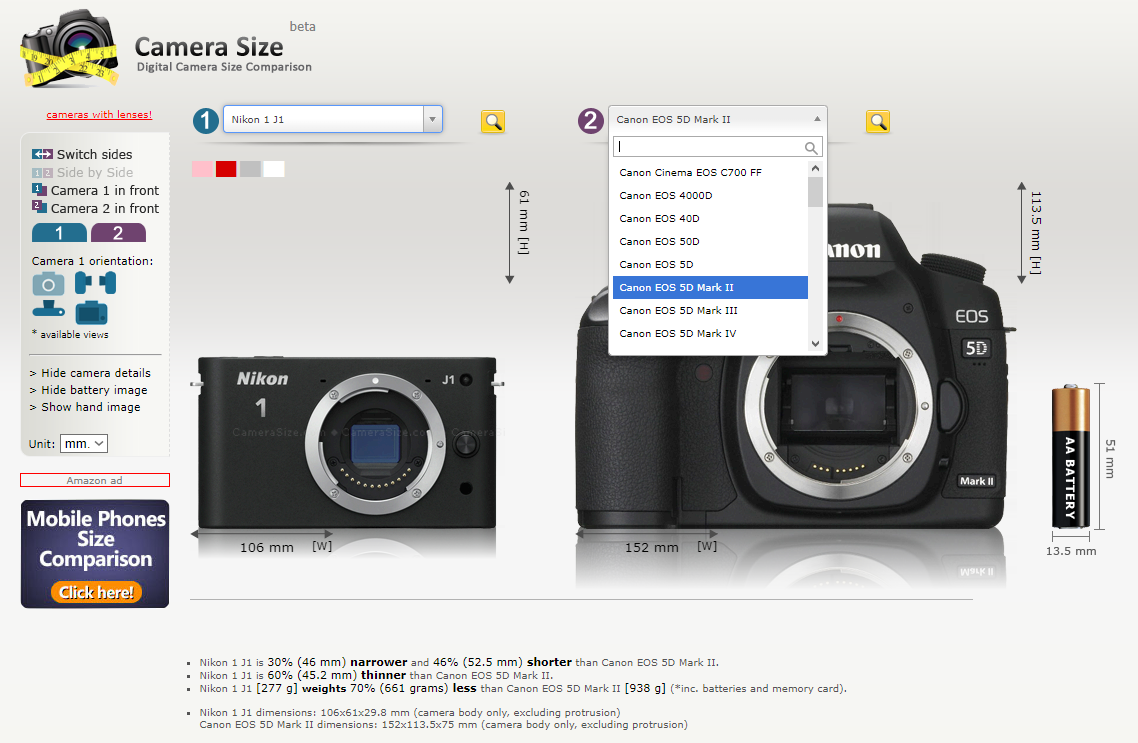Screen dimensions: 1138x743
Task: Click the Camera 2 in front icon
Action: point(39,207)
